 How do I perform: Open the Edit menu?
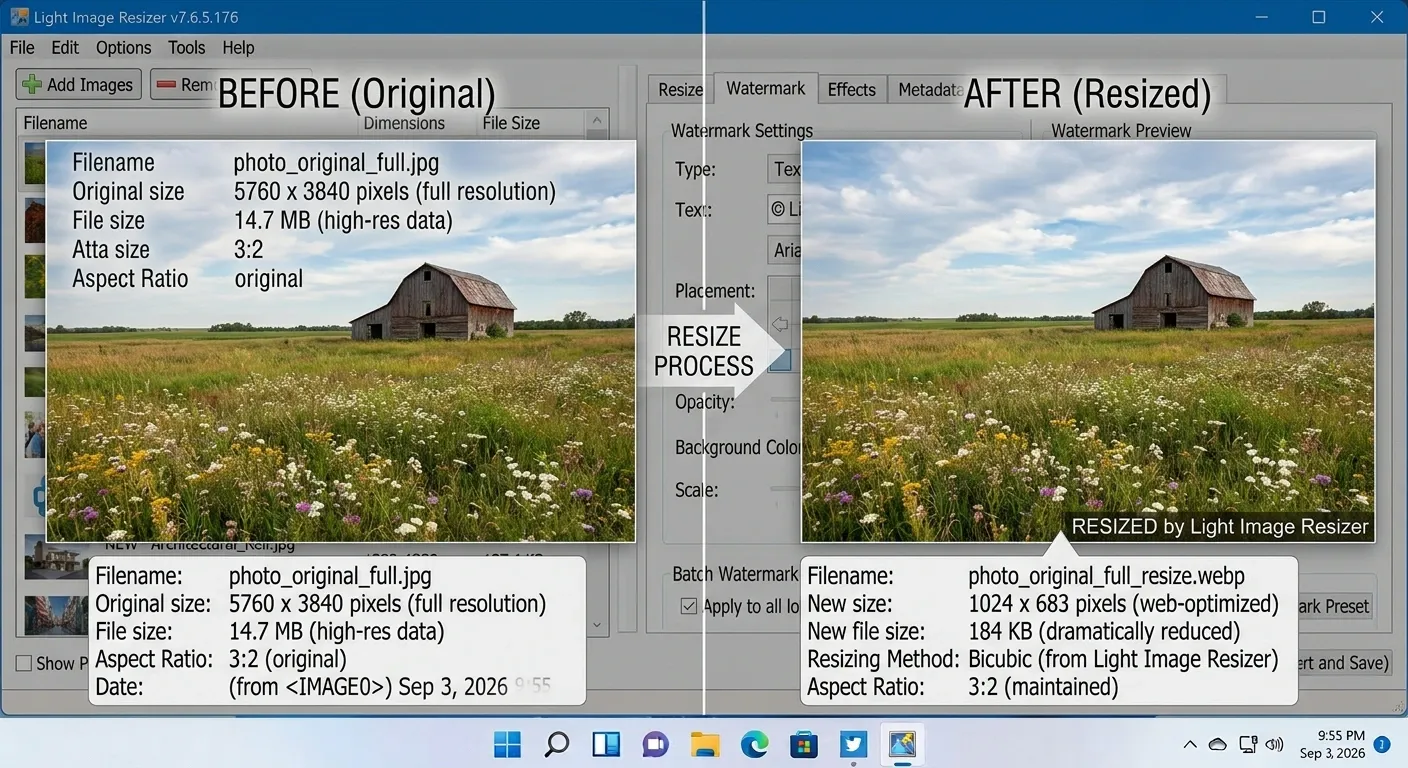[65, 47]
